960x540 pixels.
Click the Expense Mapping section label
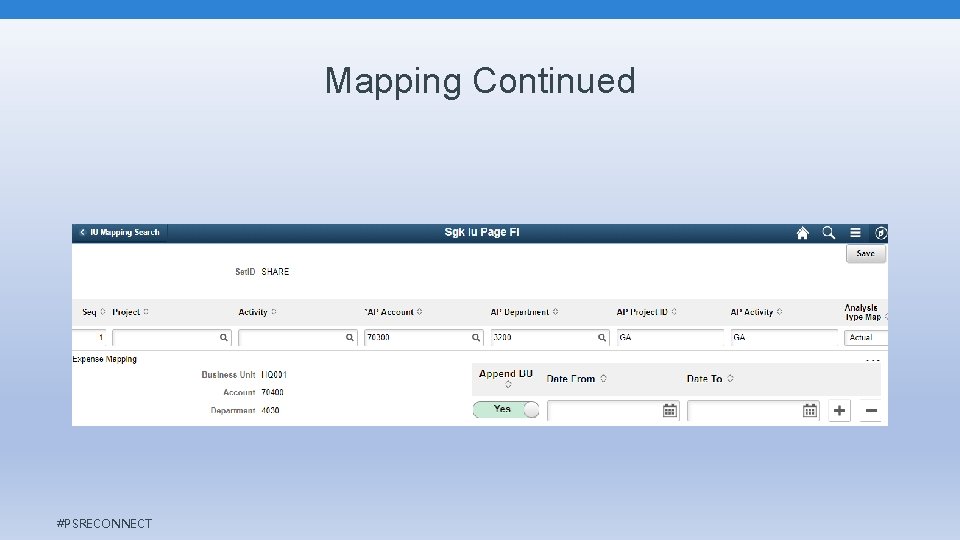105,359
